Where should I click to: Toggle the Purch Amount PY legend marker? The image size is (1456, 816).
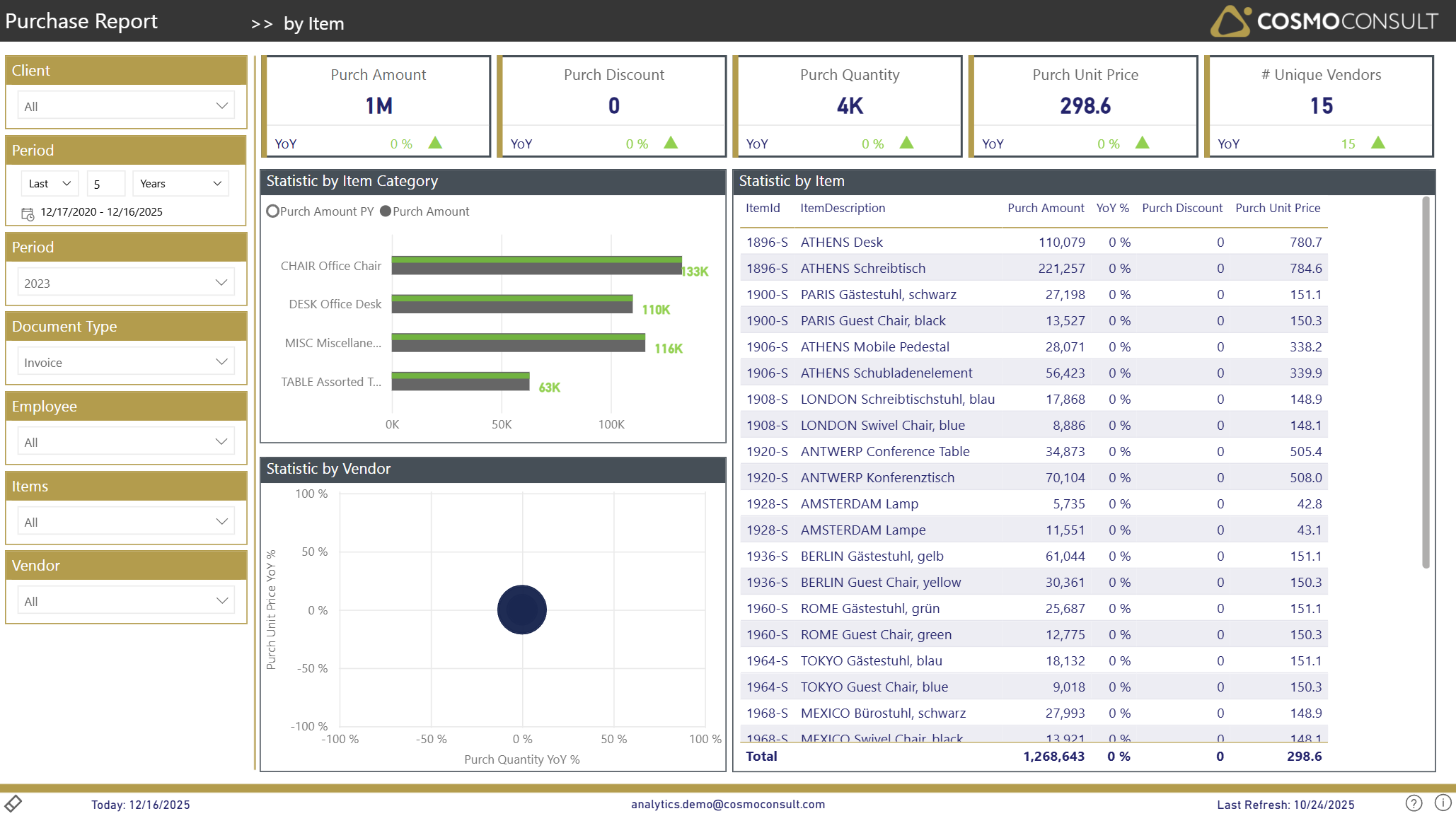pos(273,211)
